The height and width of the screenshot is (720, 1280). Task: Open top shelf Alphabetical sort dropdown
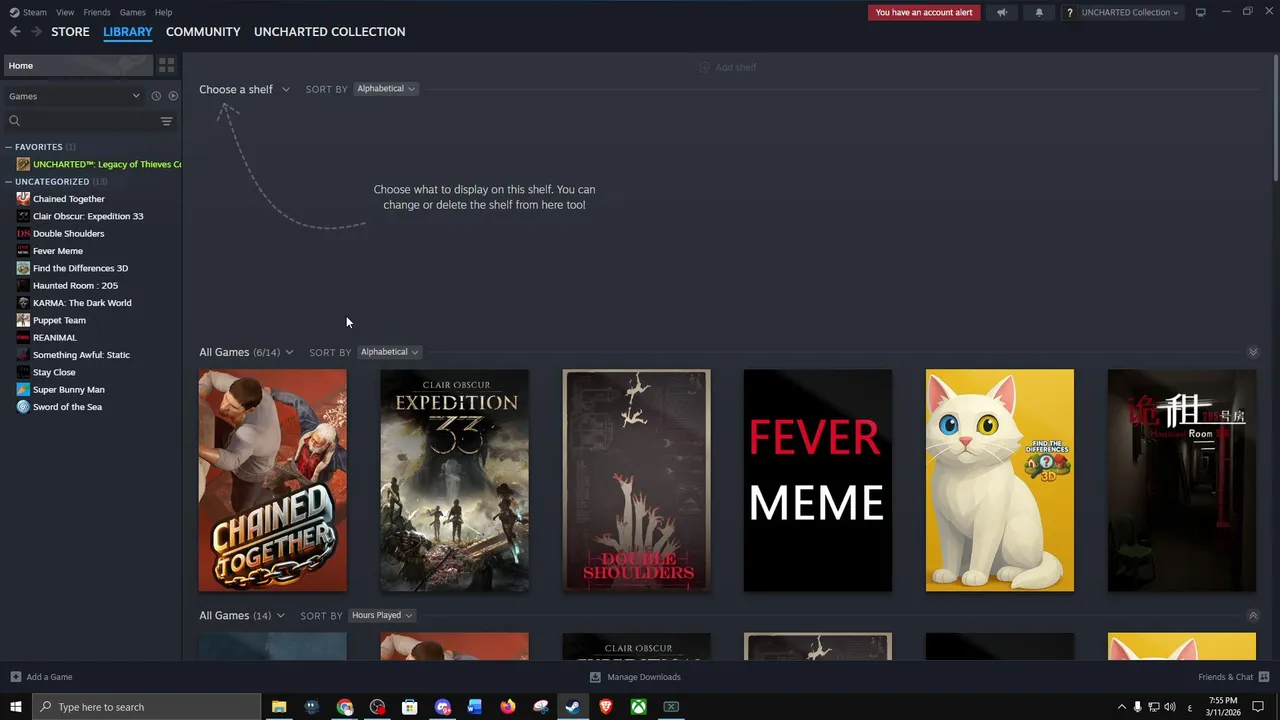386,89
